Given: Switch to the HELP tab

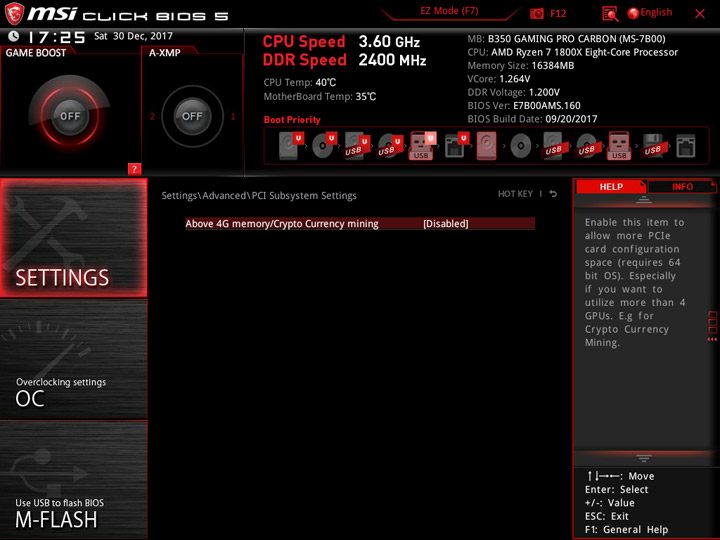Looking at the screenshot, I should 611,186.
